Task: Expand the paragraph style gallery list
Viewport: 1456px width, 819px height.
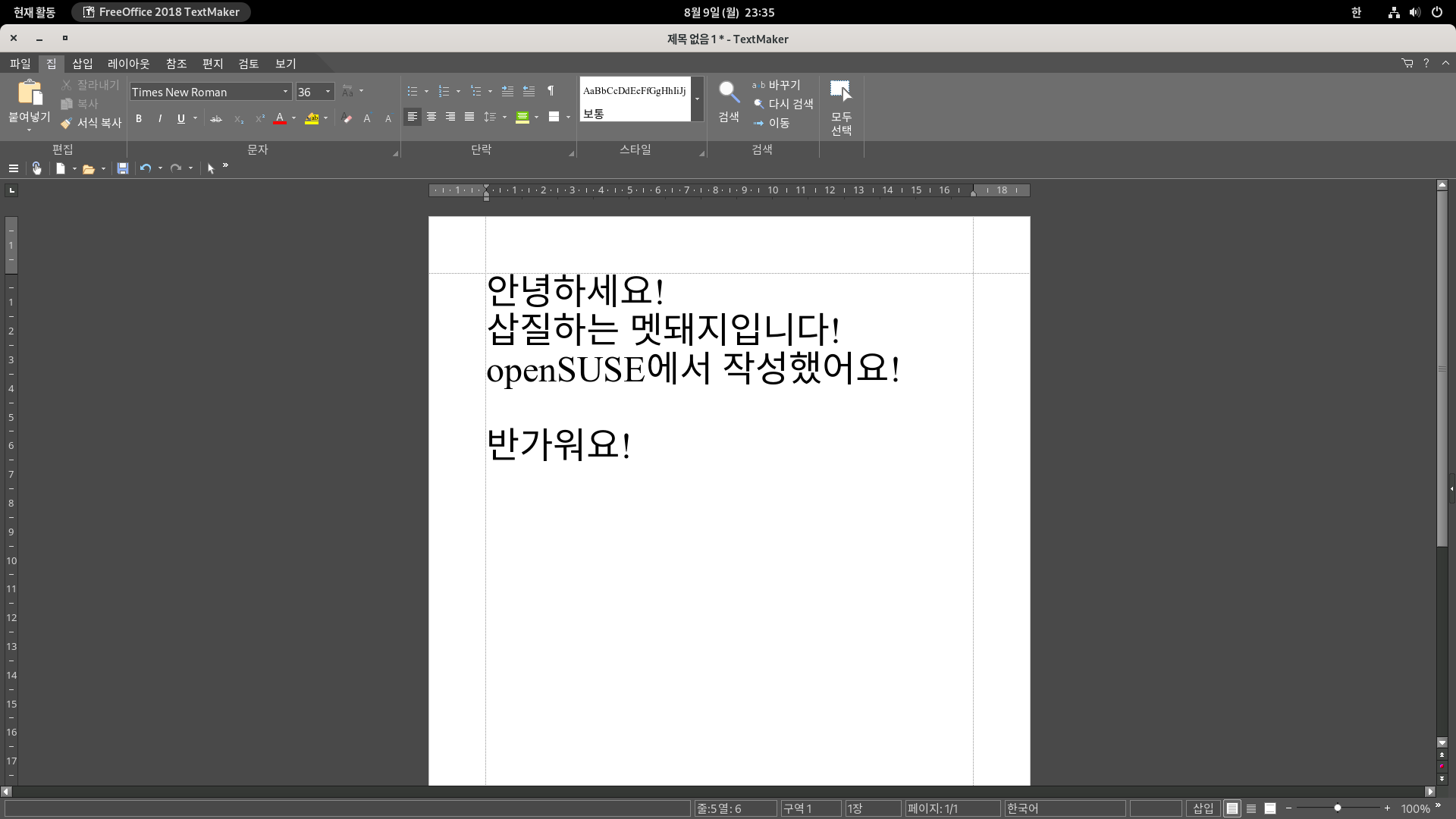Action: [x=697, y=99]
